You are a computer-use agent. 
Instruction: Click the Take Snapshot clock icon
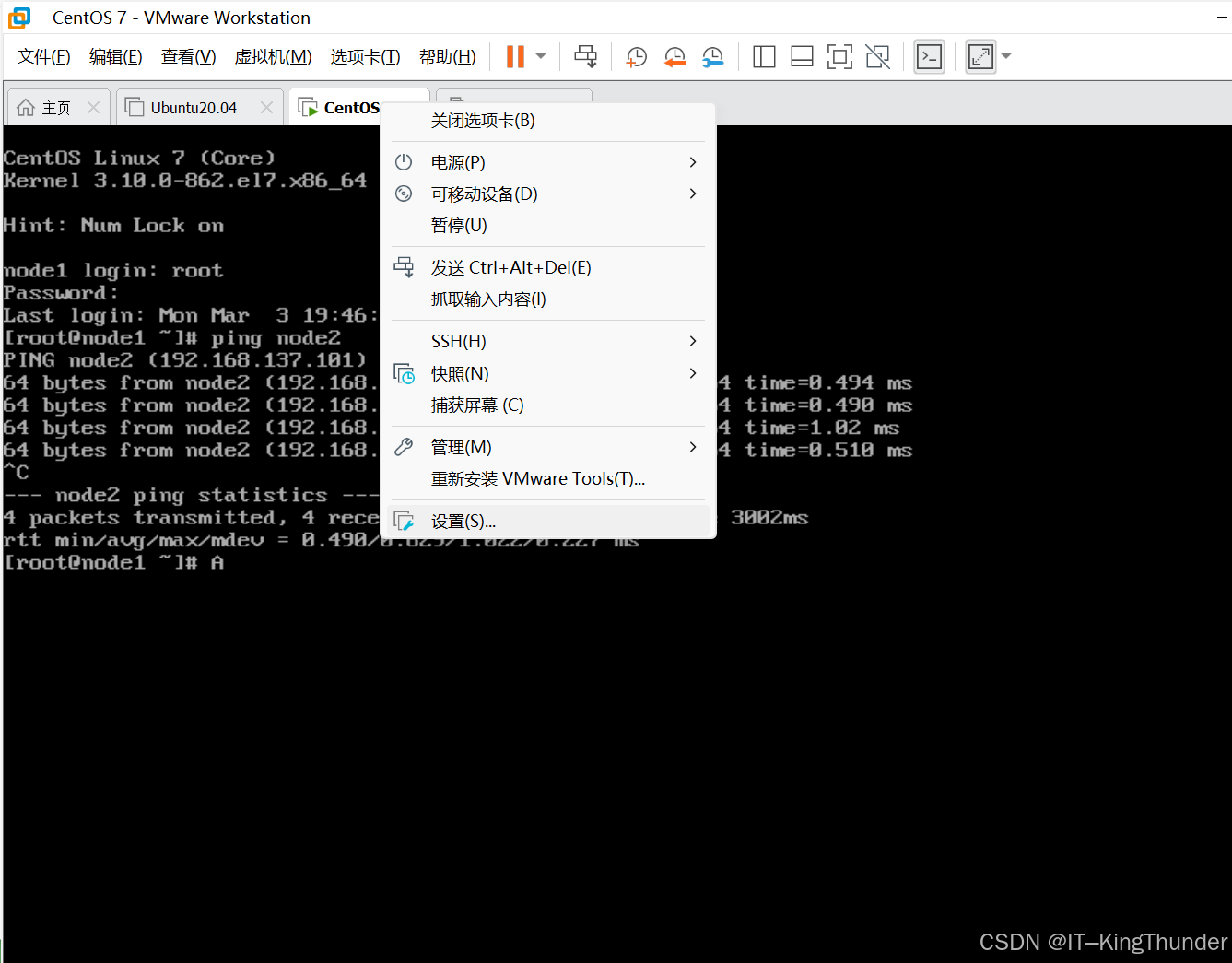[636, 57]
